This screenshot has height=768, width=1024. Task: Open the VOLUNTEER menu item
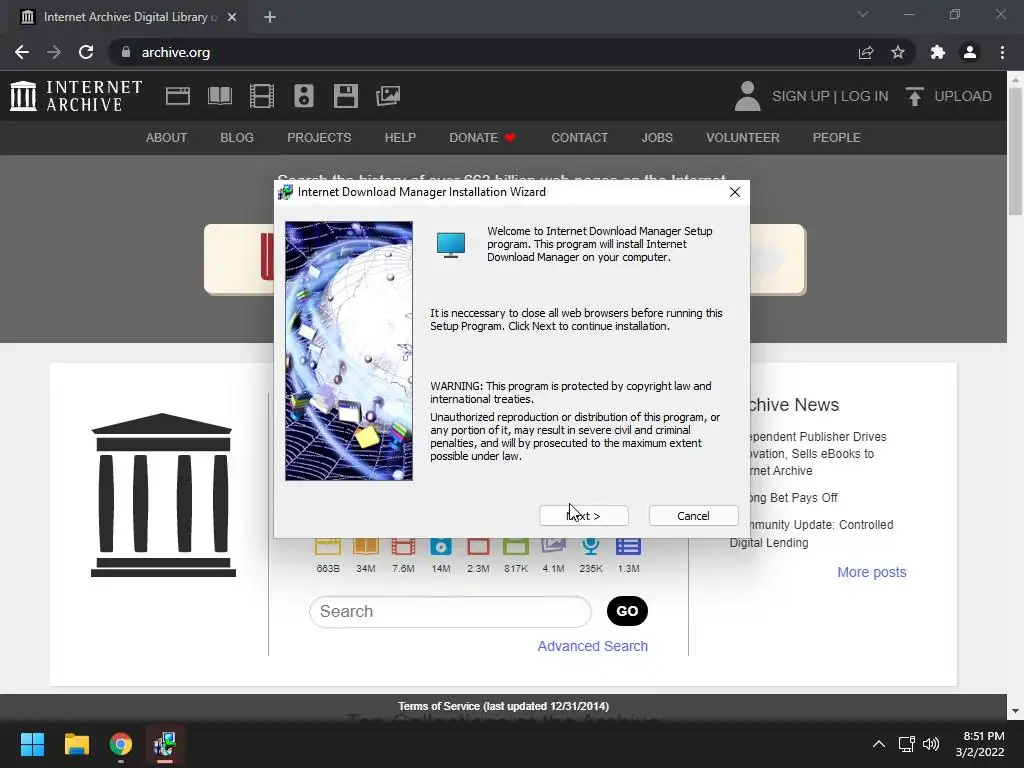click(x=743, y=138)
